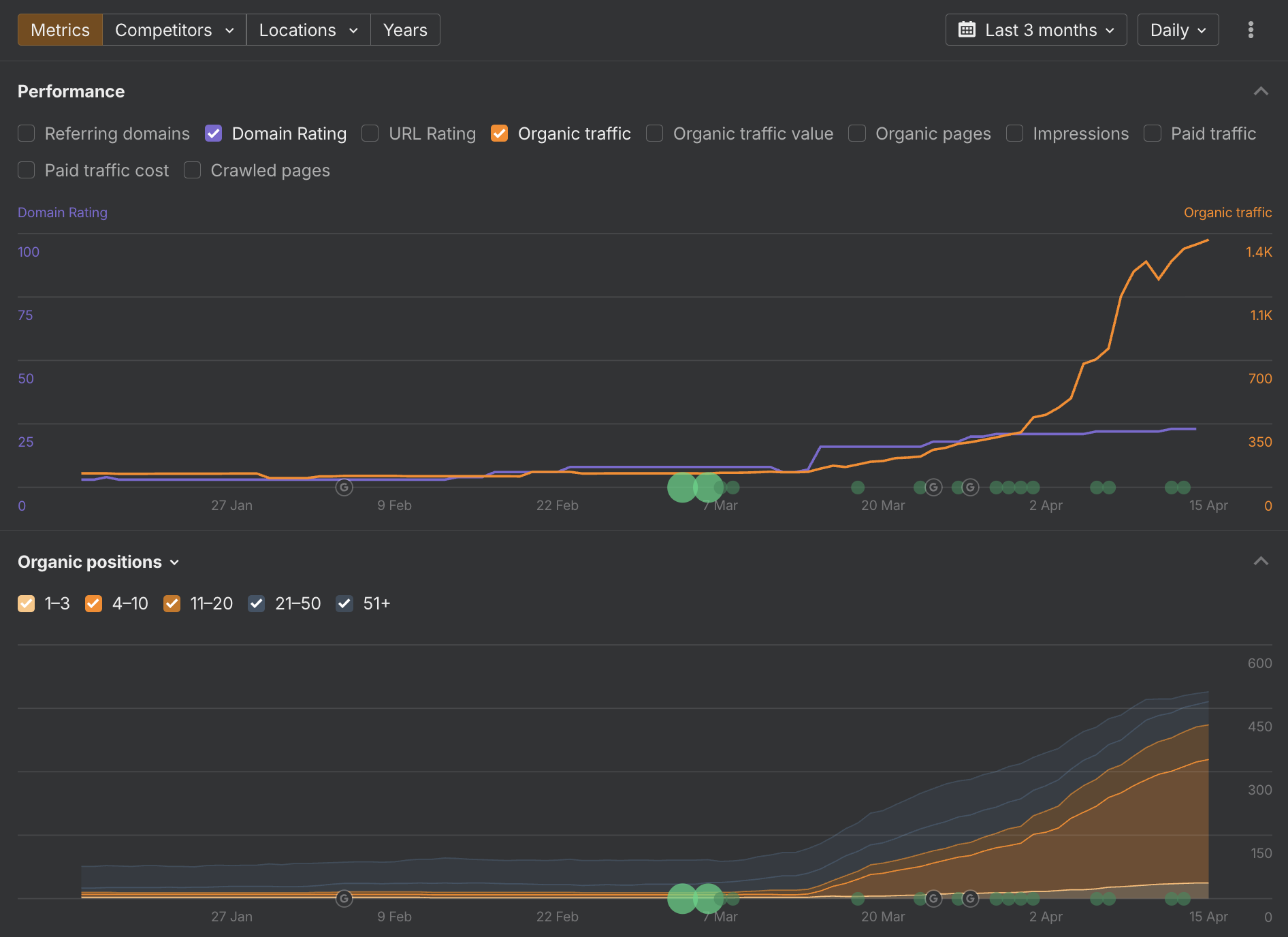Viewport: 1288px width, 937px height.
Task: Open the Competitors dropdown
Action: (x=174, y=30)
